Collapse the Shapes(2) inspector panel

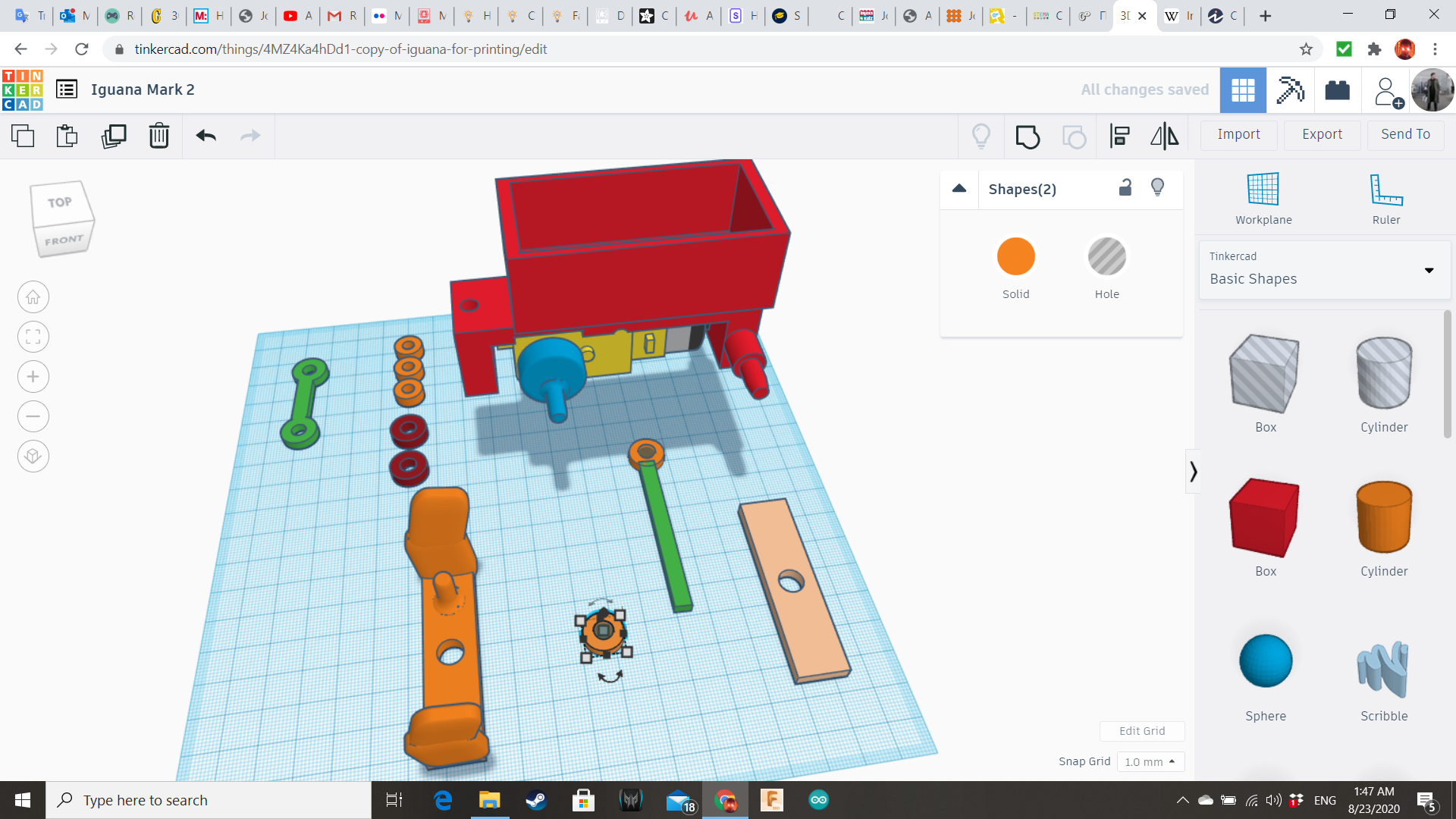point(959,189)
